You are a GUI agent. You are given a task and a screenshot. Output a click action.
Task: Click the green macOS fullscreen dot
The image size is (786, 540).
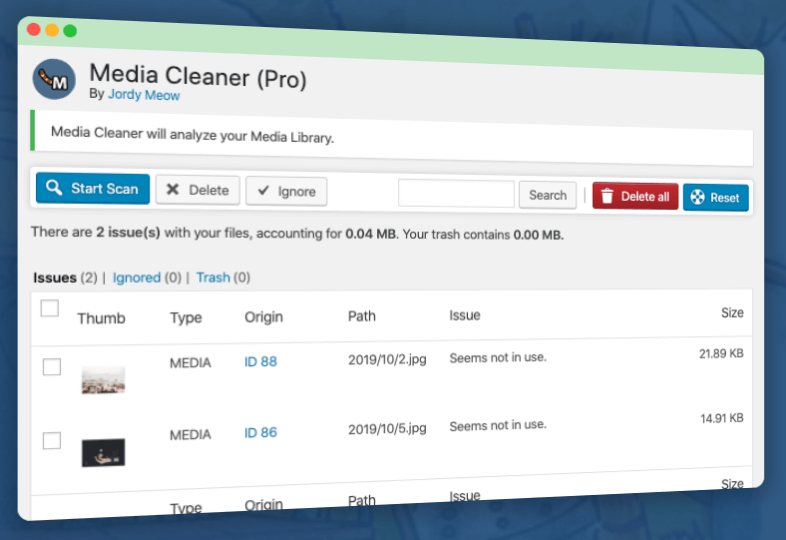[x=70, y=30]
